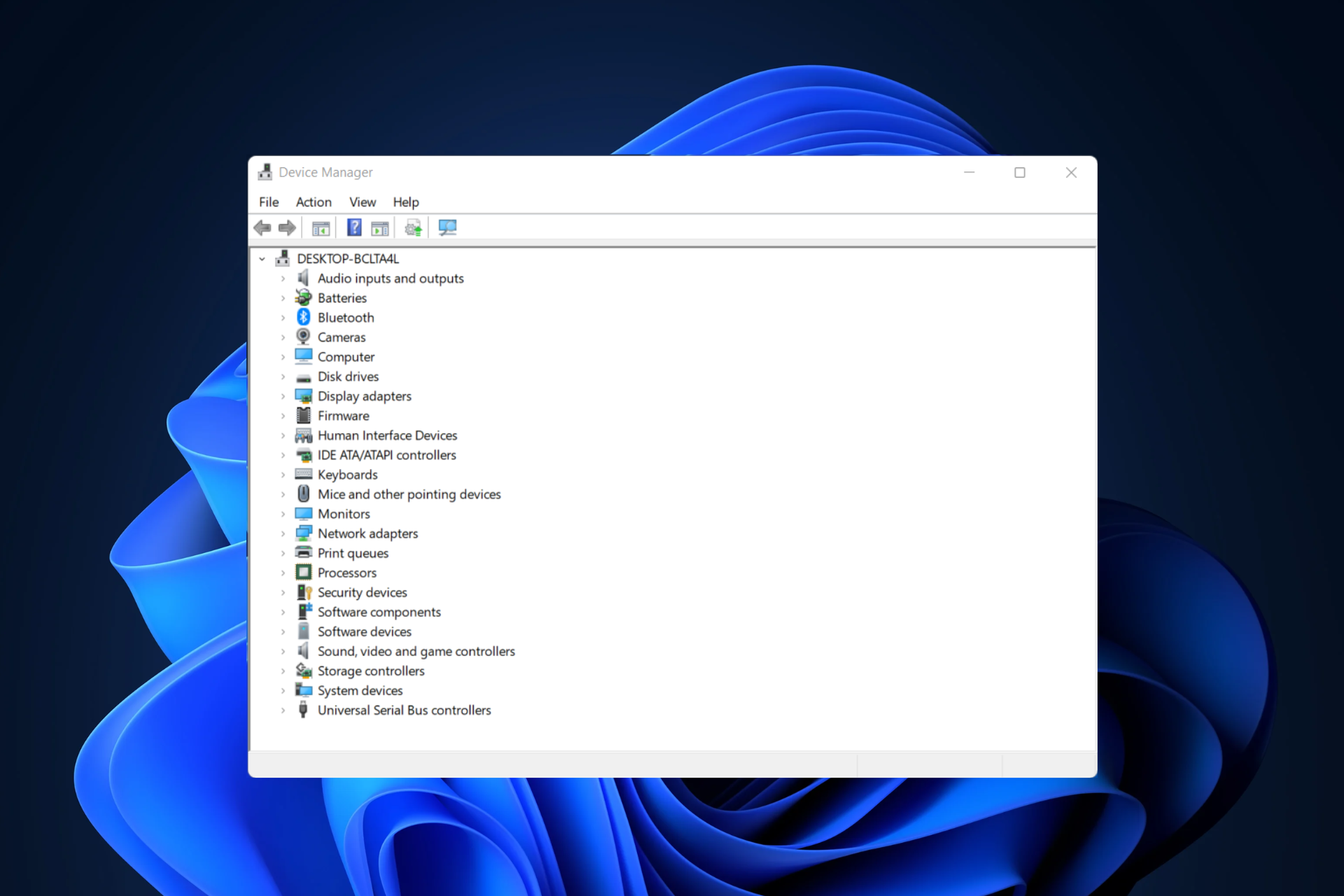Select Sound, video and game controllers

pyautogui.click(x=416, y=651)
